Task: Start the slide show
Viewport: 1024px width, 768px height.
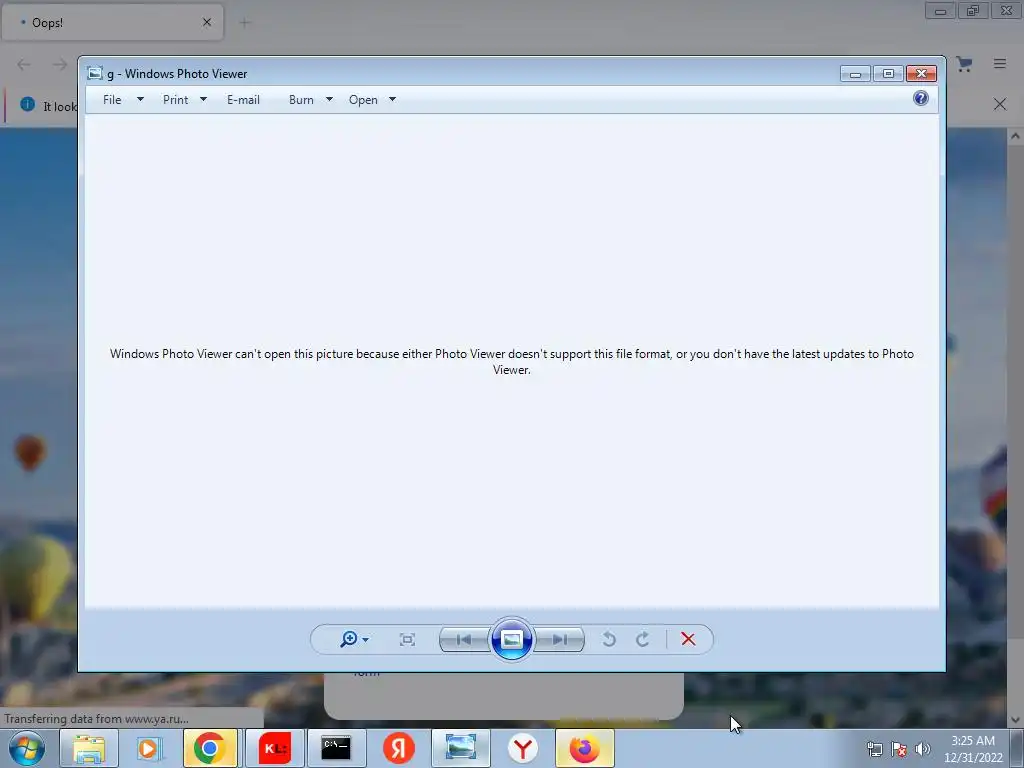Action: pyautogui.click(x=511, y=639)
